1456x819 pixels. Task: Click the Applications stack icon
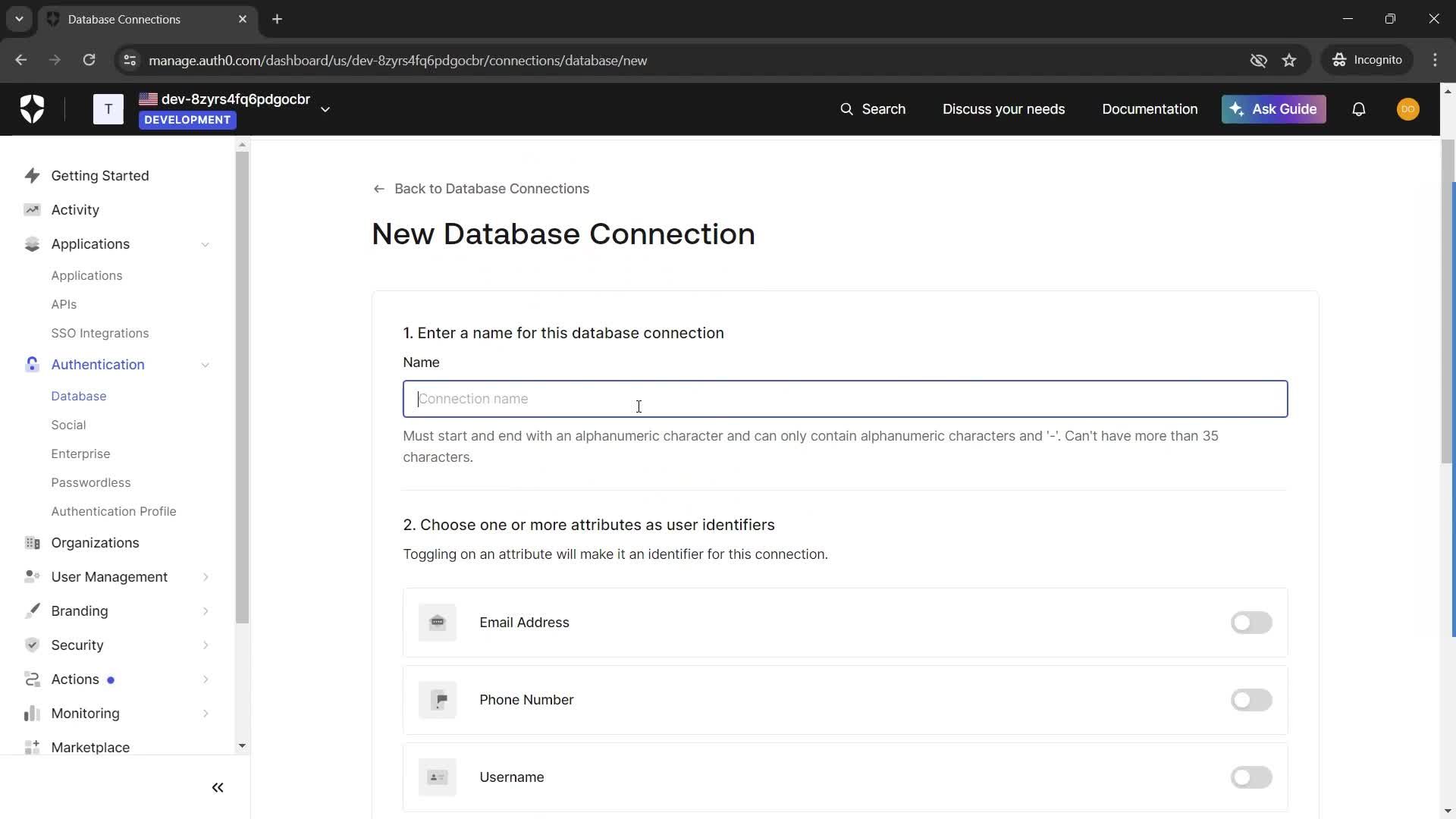[x=32, y=244]
